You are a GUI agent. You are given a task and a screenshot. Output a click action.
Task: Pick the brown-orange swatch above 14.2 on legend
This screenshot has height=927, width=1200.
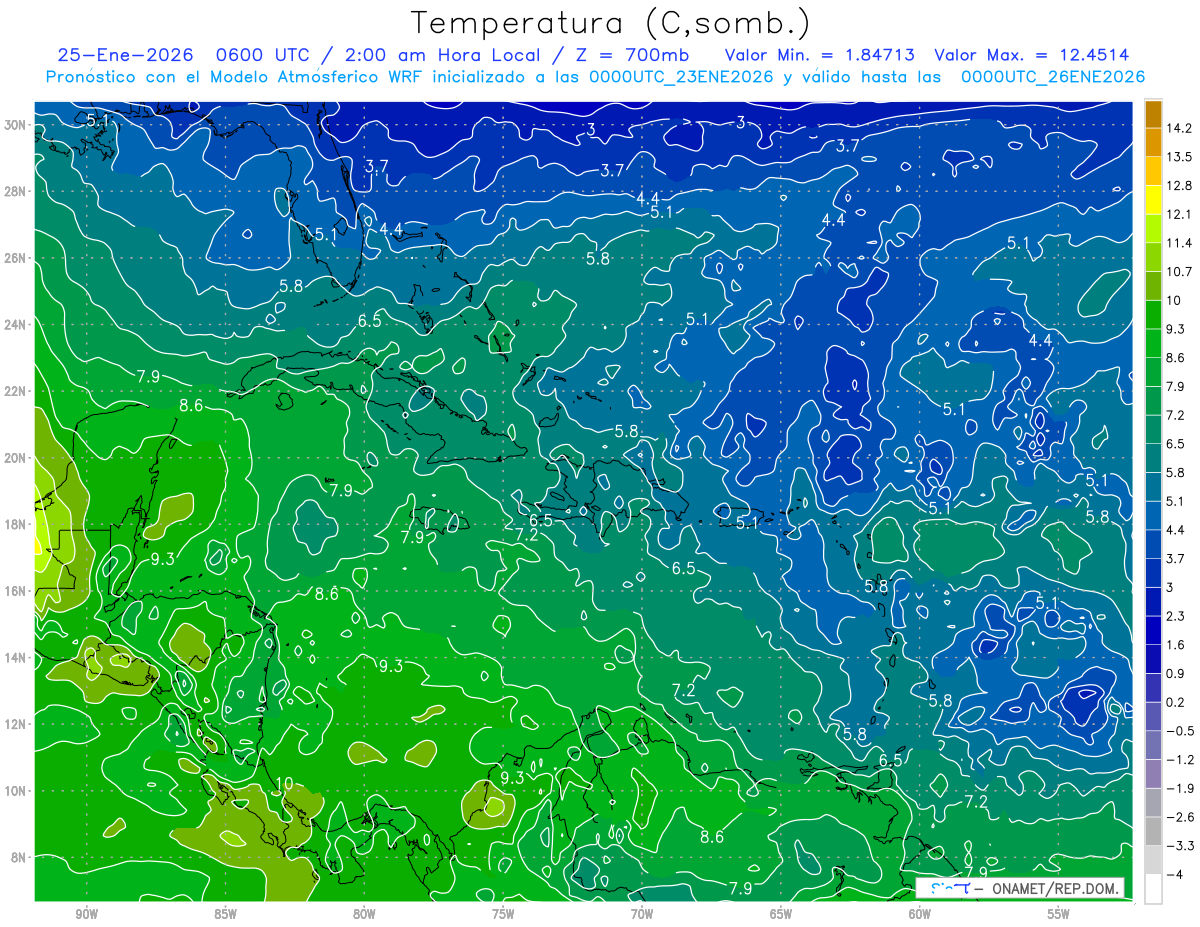coord(1153,114)
